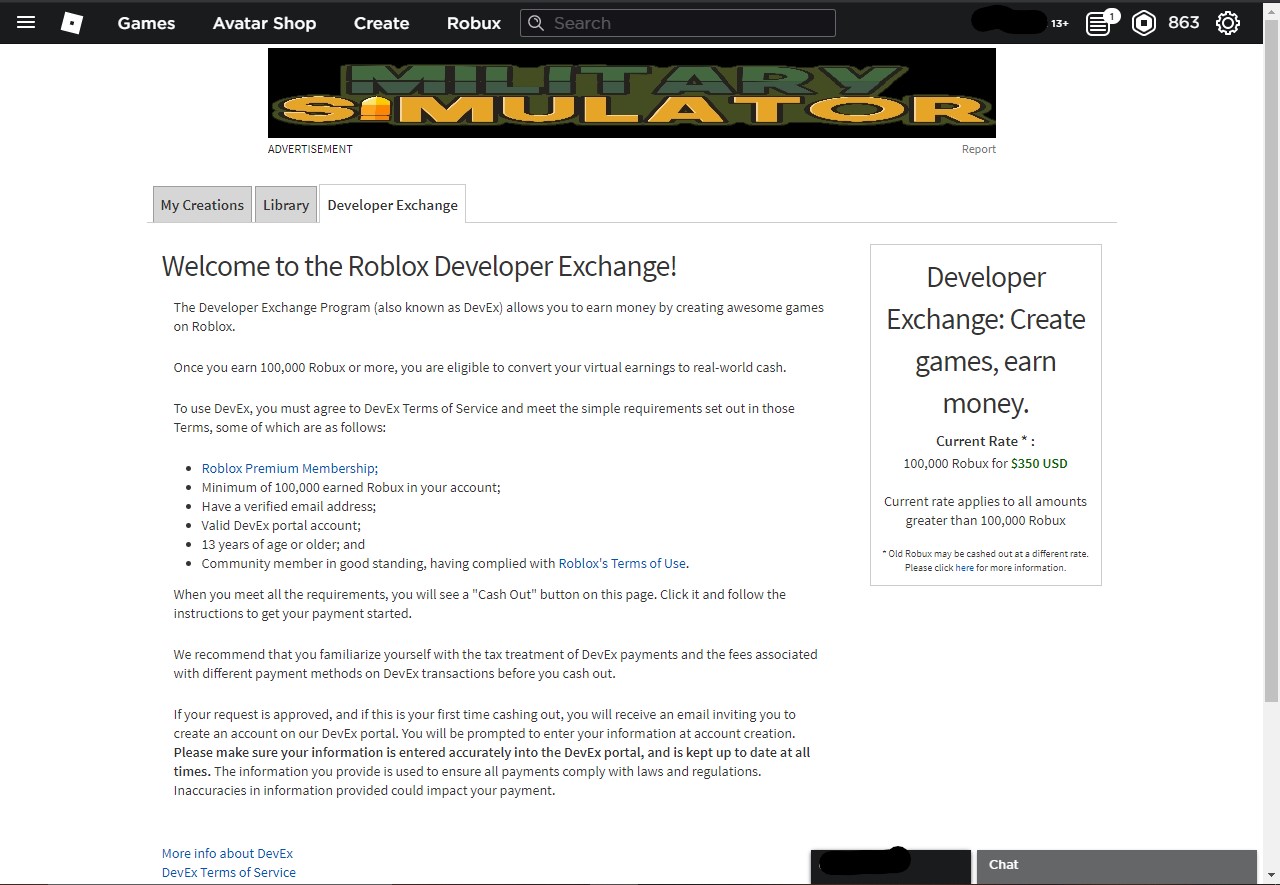Open More info about DevEx link

pos(227,853)
